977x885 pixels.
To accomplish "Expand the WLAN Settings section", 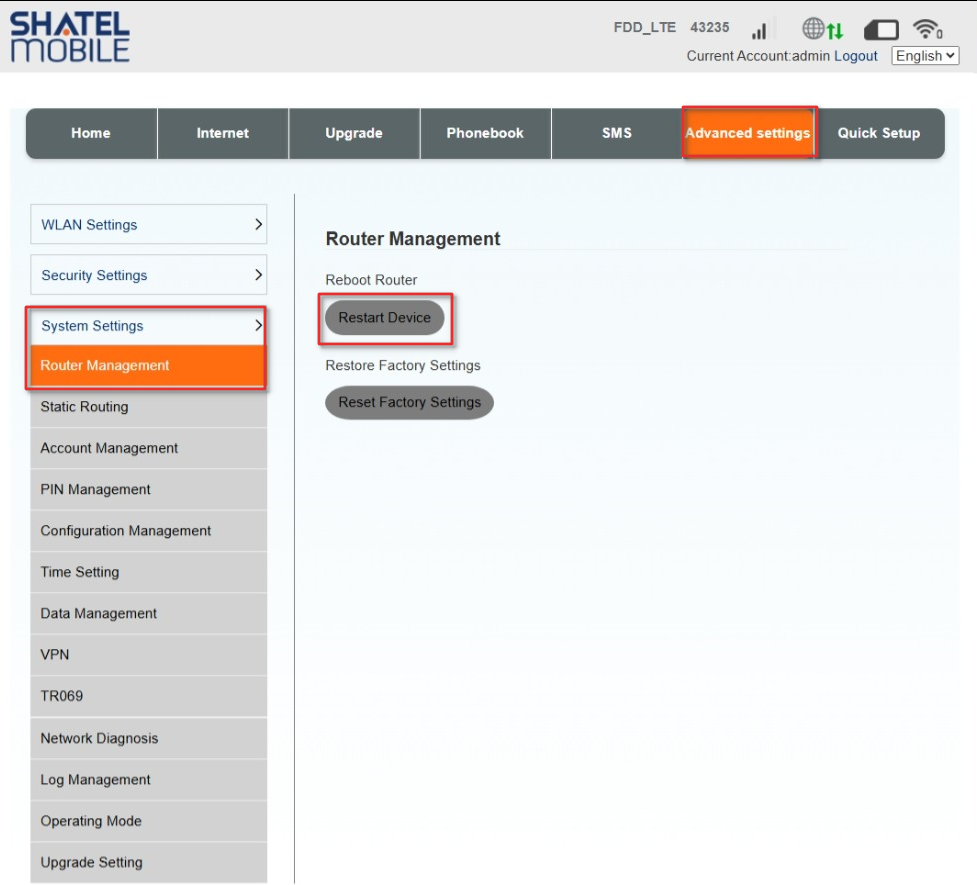I will [148, 224].
